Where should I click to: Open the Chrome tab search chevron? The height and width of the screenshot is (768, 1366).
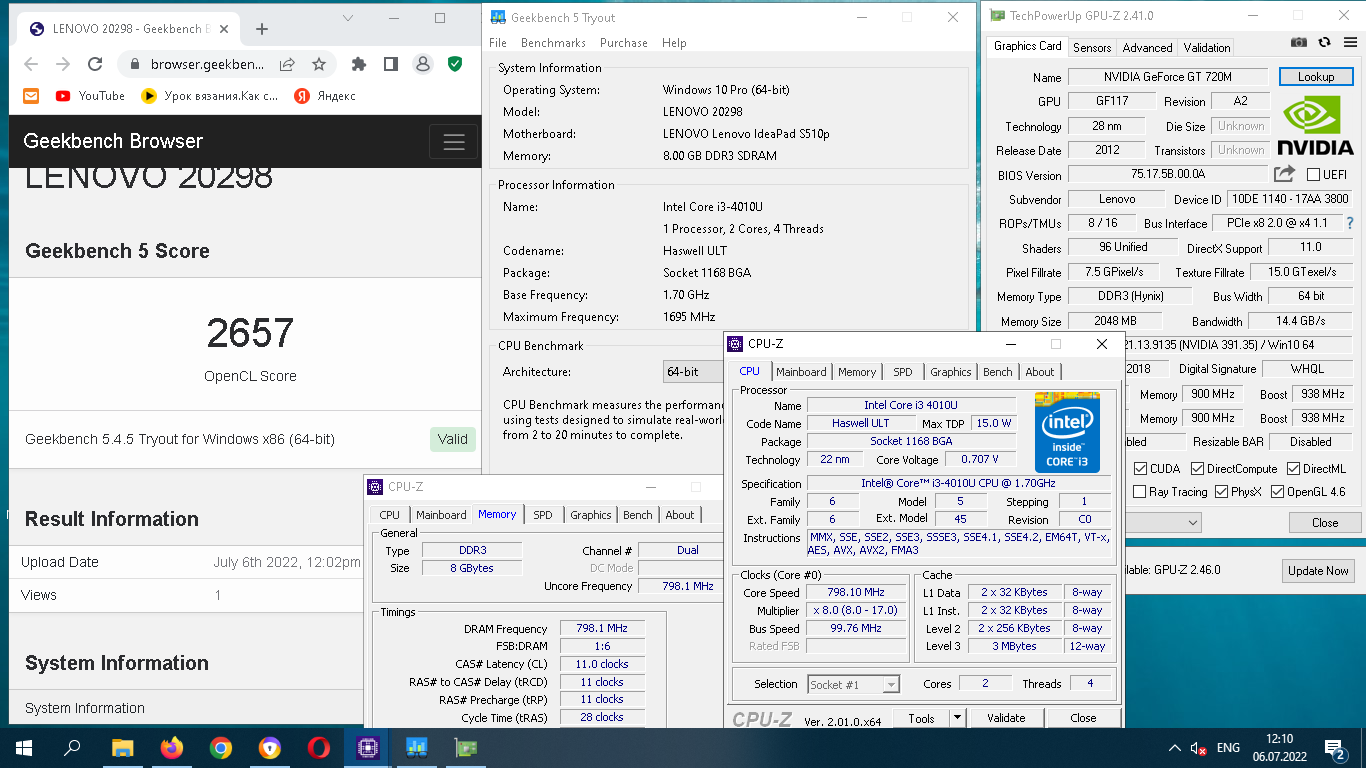pos(347,18)
